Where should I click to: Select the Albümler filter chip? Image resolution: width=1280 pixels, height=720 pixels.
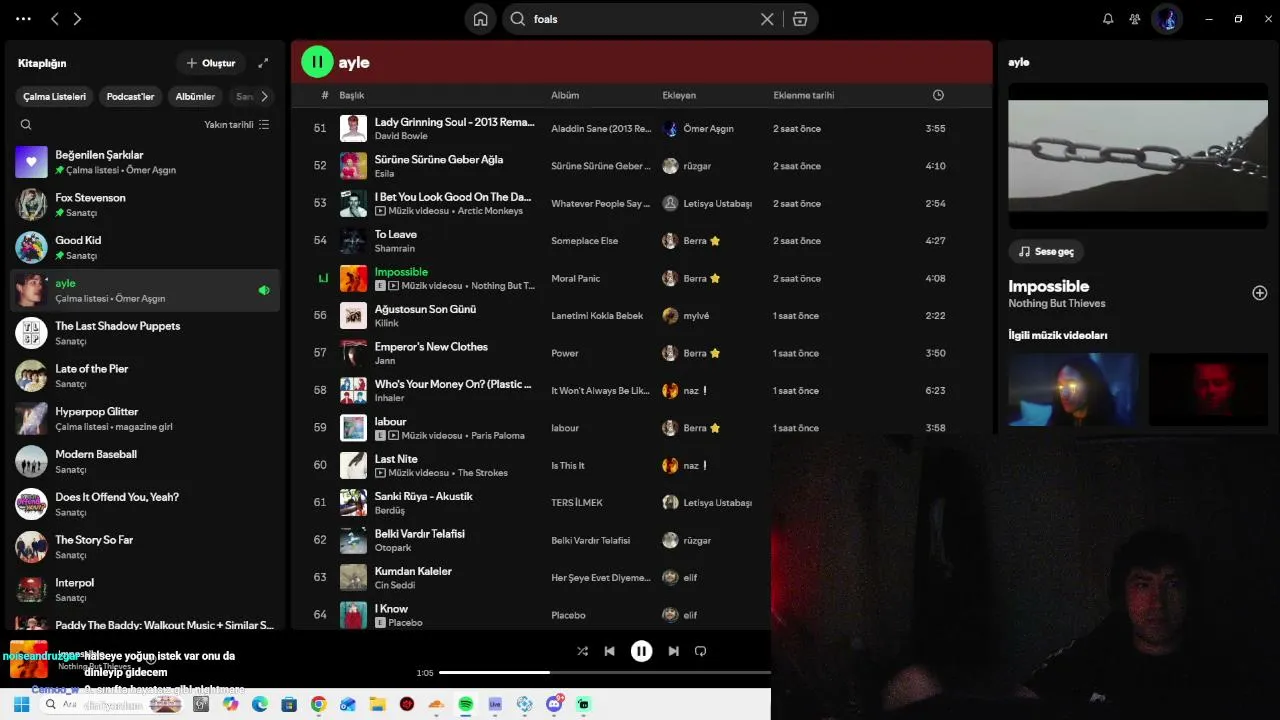tap(195, 97)
